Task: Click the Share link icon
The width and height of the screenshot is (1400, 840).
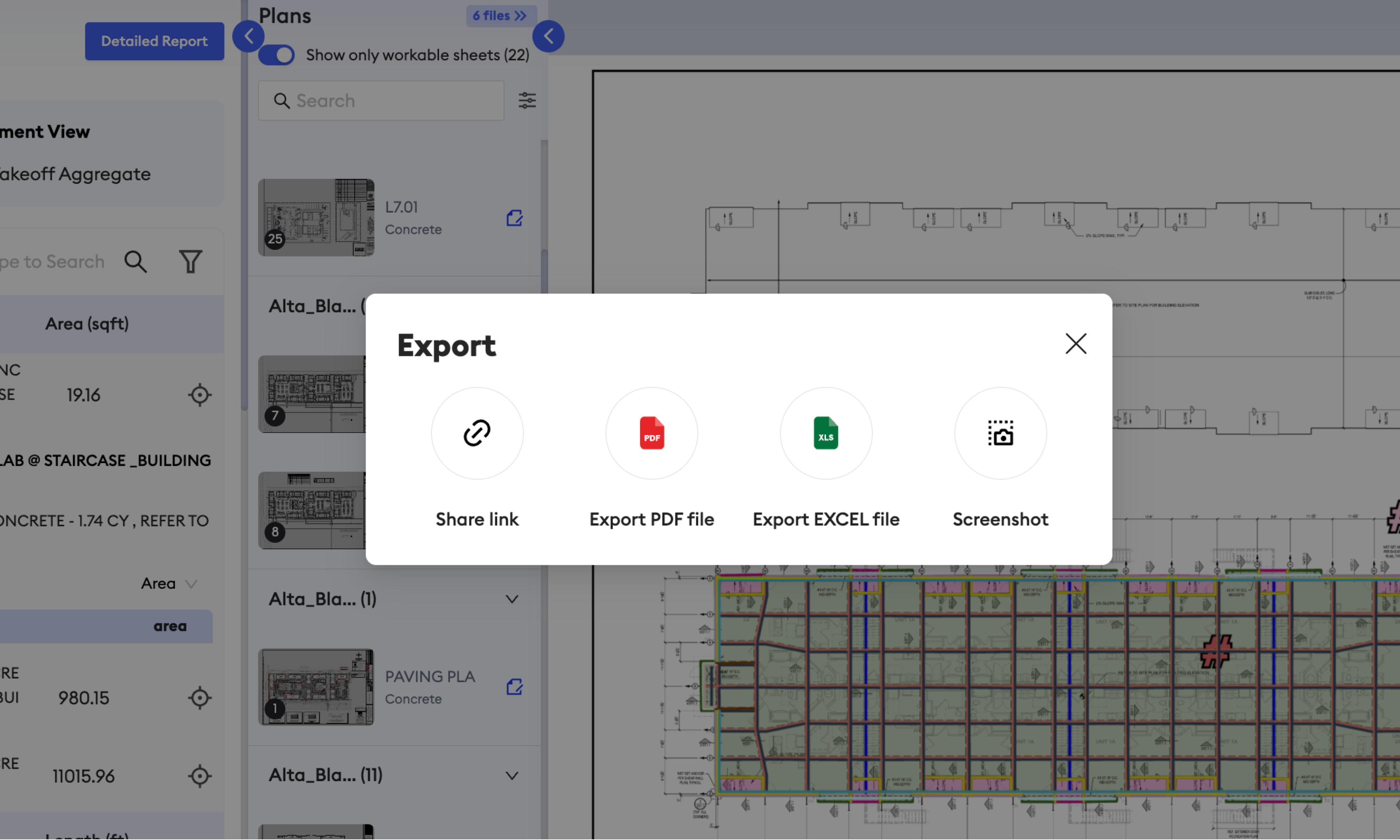Action: click(476, 433)
